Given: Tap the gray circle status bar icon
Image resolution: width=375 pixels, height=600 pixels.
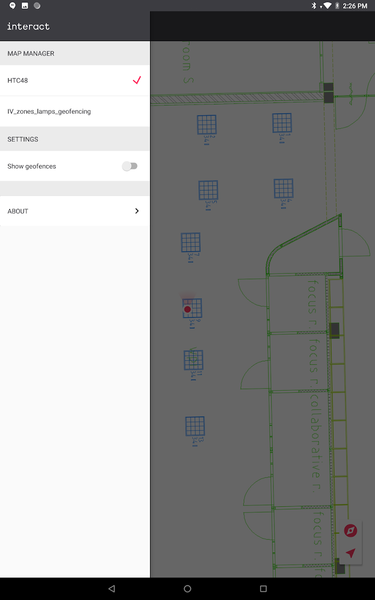Looking at the screenshot, I should point(37,6).
